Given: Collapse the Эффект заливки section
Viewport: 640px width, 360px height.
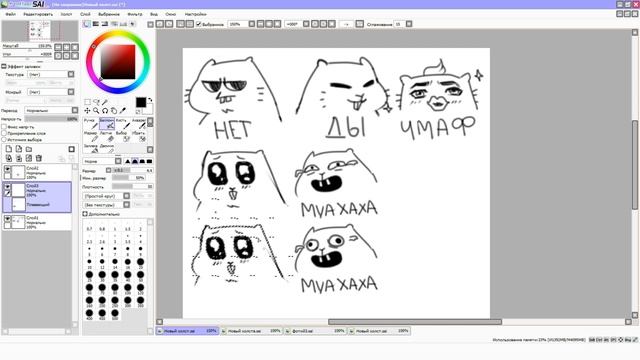Looking at the screenshot, I should (x=4, y=66).
